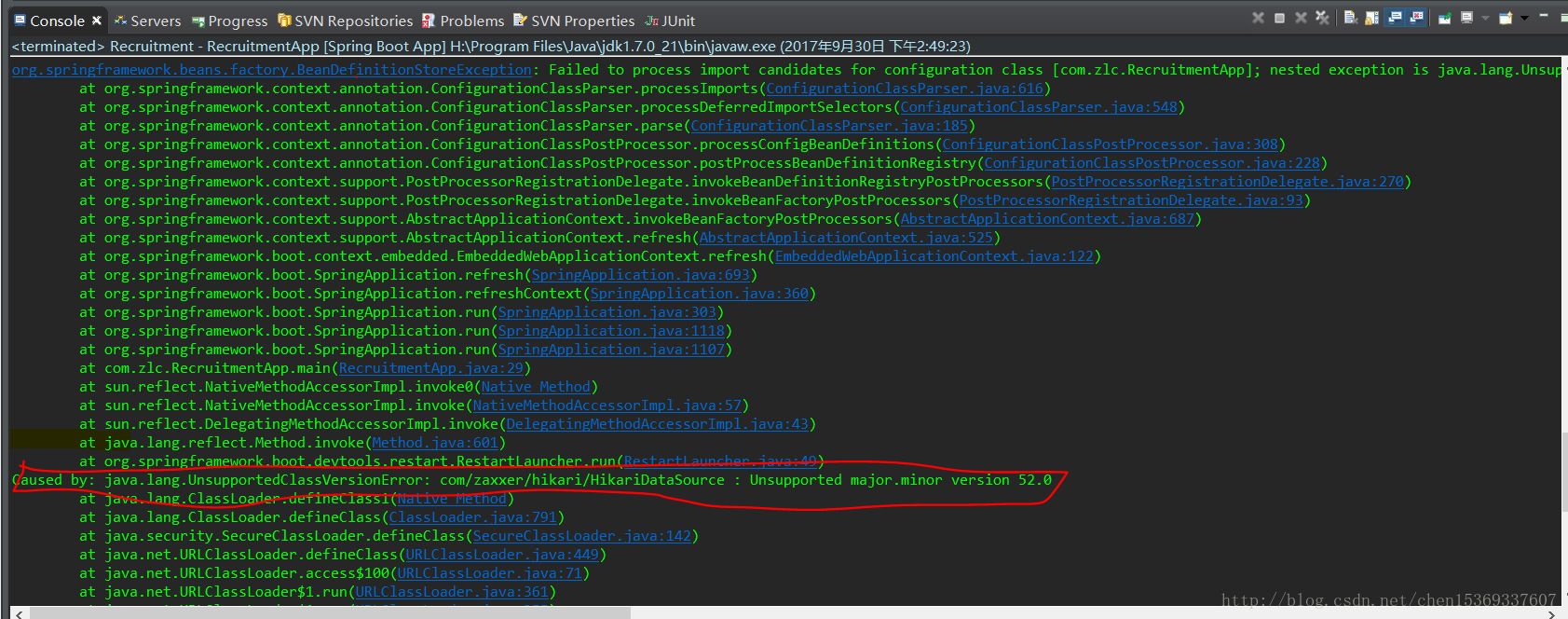This screenshot has width=1568, height=619.
Task: Minimize the Console view panel
Action: click(x=1543, y=17)
